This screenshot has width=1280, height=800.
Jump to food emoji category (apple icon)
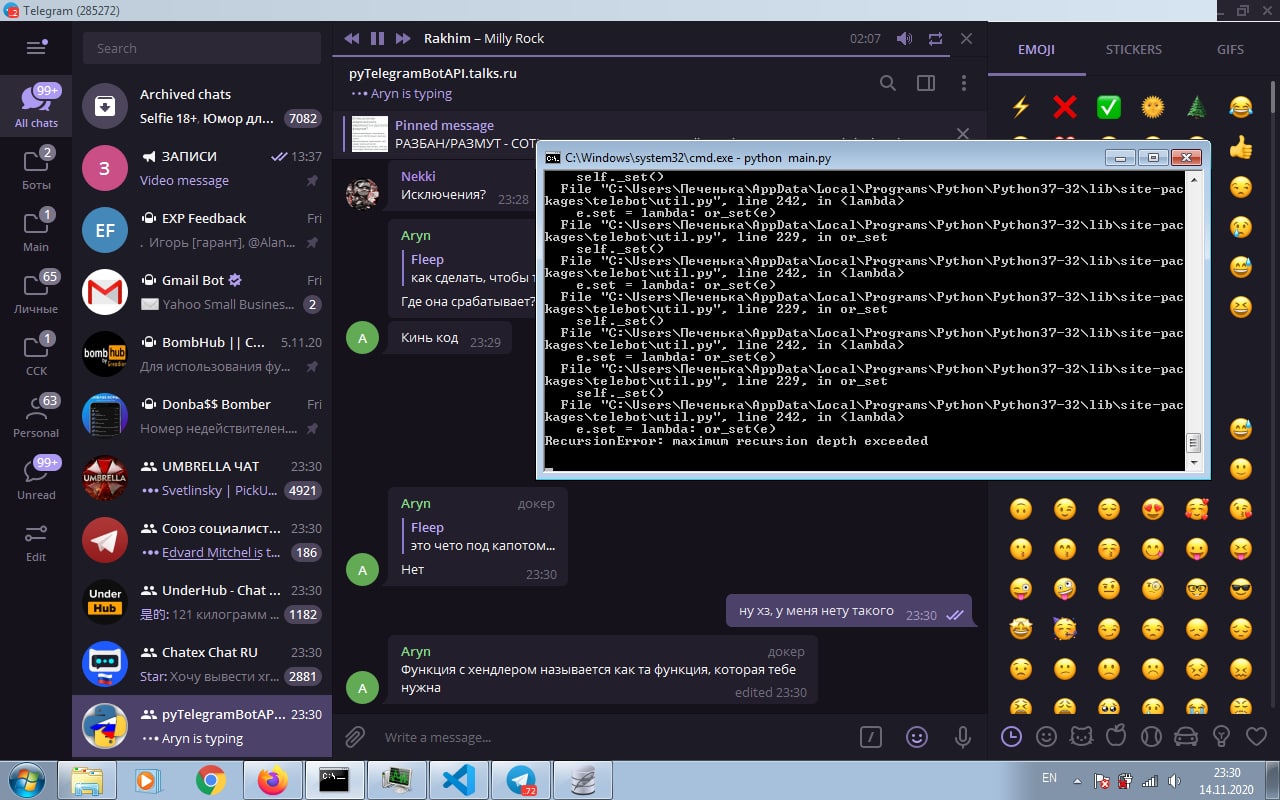point(1116,737)
